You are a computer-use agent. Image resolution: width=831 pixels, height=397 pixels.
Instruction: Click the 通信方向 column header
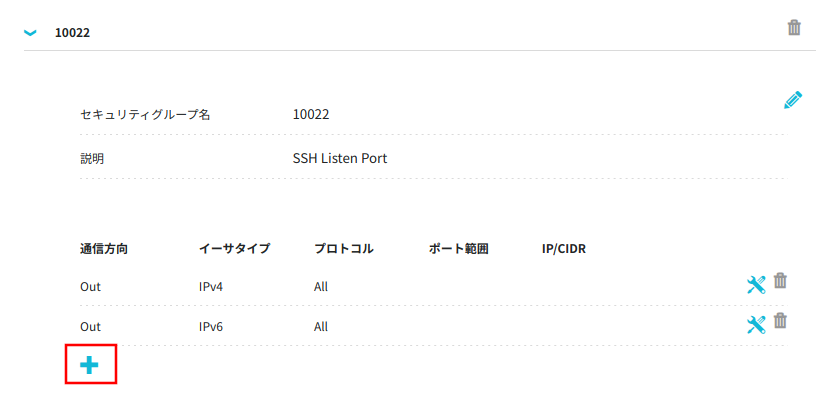point(104,249)
